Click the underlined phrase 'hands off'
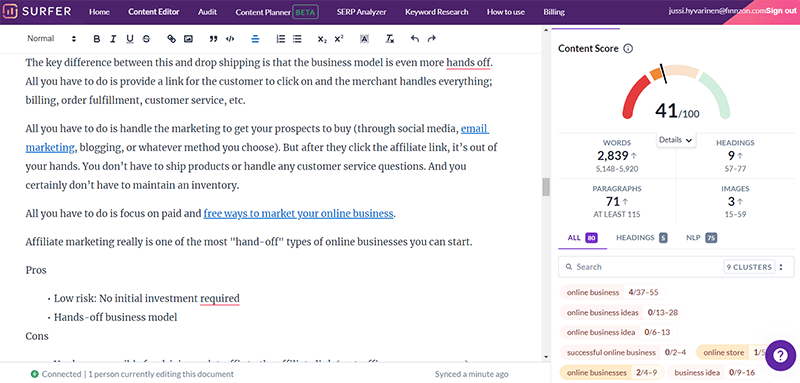800x383 pixels. (468, 63)
